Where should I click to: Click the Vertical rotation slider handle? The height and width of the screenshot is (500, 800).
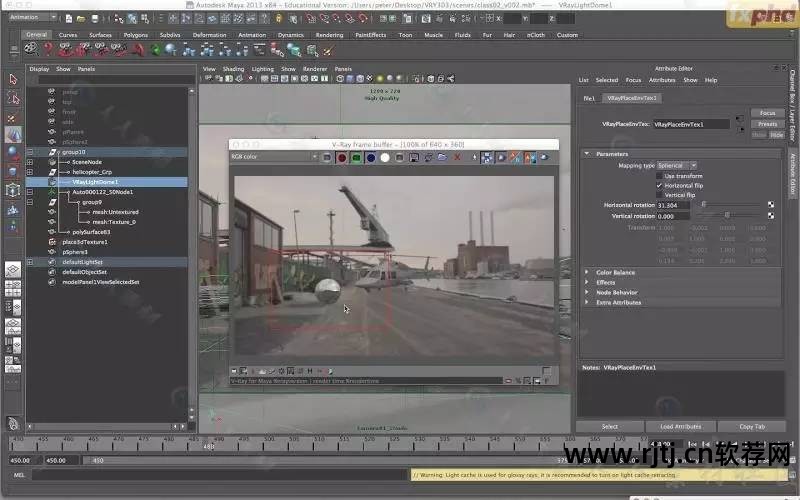(727, 215)
